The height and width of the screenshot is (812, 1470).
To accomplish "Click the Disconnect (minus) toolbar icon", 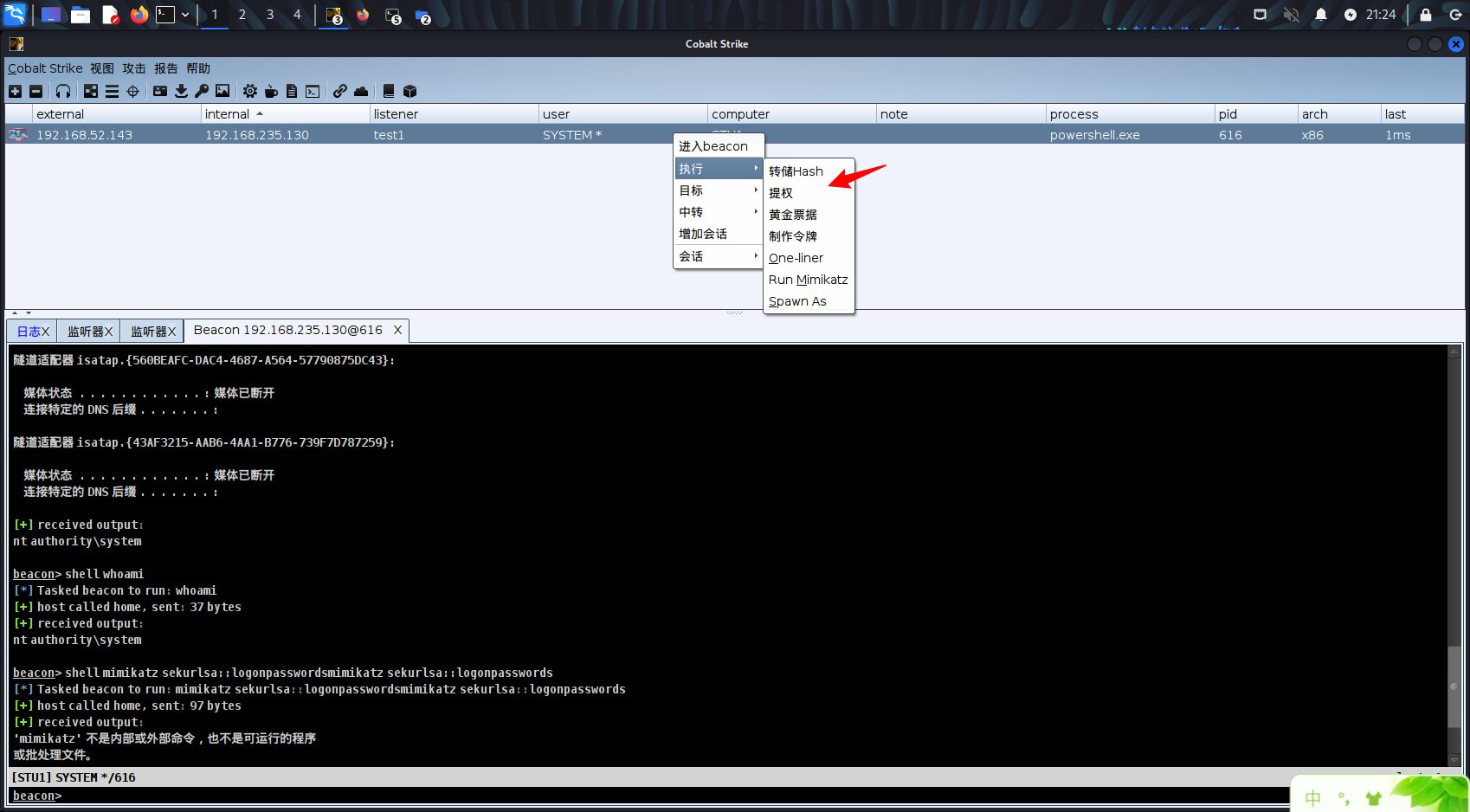I will click(x=35, y=91).
